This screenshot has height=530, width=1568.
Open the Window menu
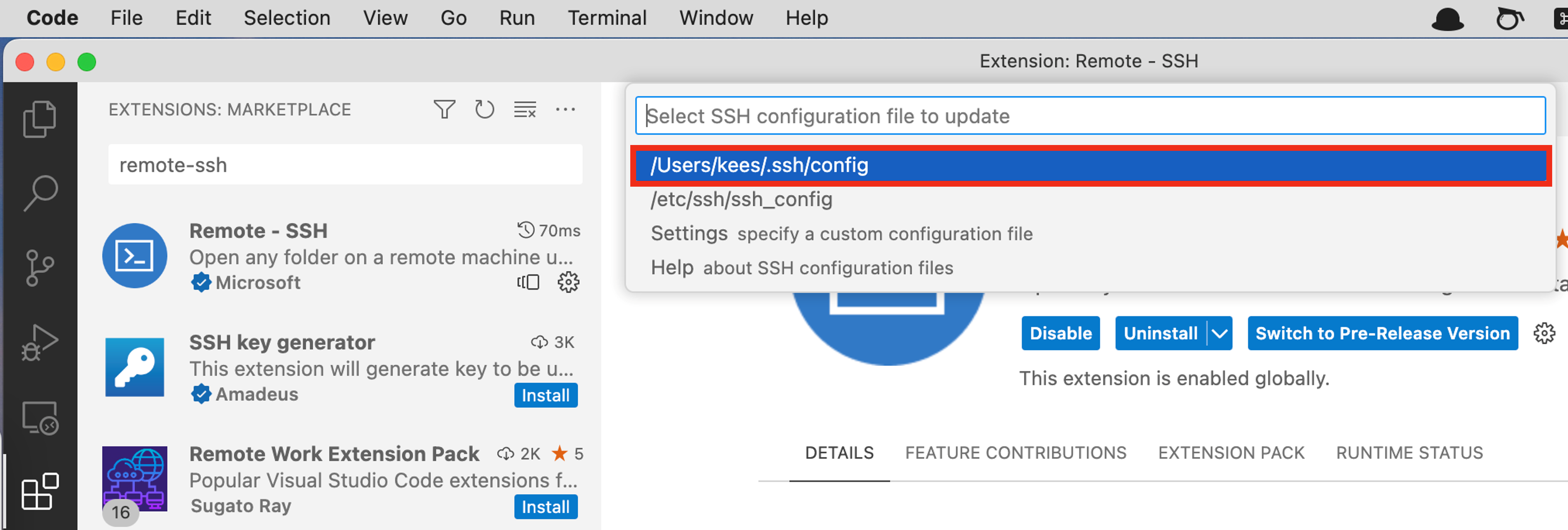(717, 18)
